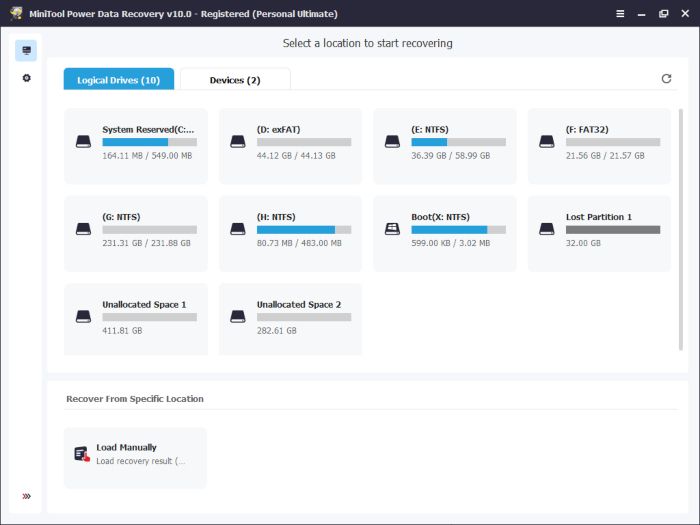The width and height of the screenshot is (700, 525).
Task: Expand the sidebar with the red chevrons
Action: [x=26, y=496]
